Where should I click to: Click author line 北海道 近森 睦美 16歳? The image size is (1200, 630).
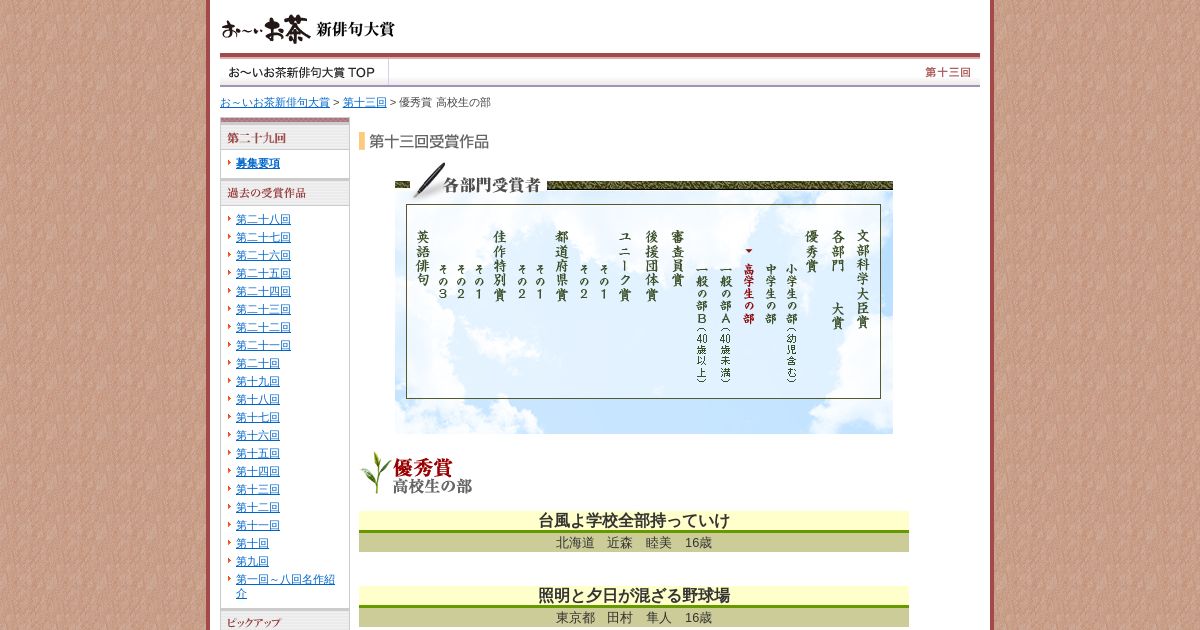click(x=634, y=543)
